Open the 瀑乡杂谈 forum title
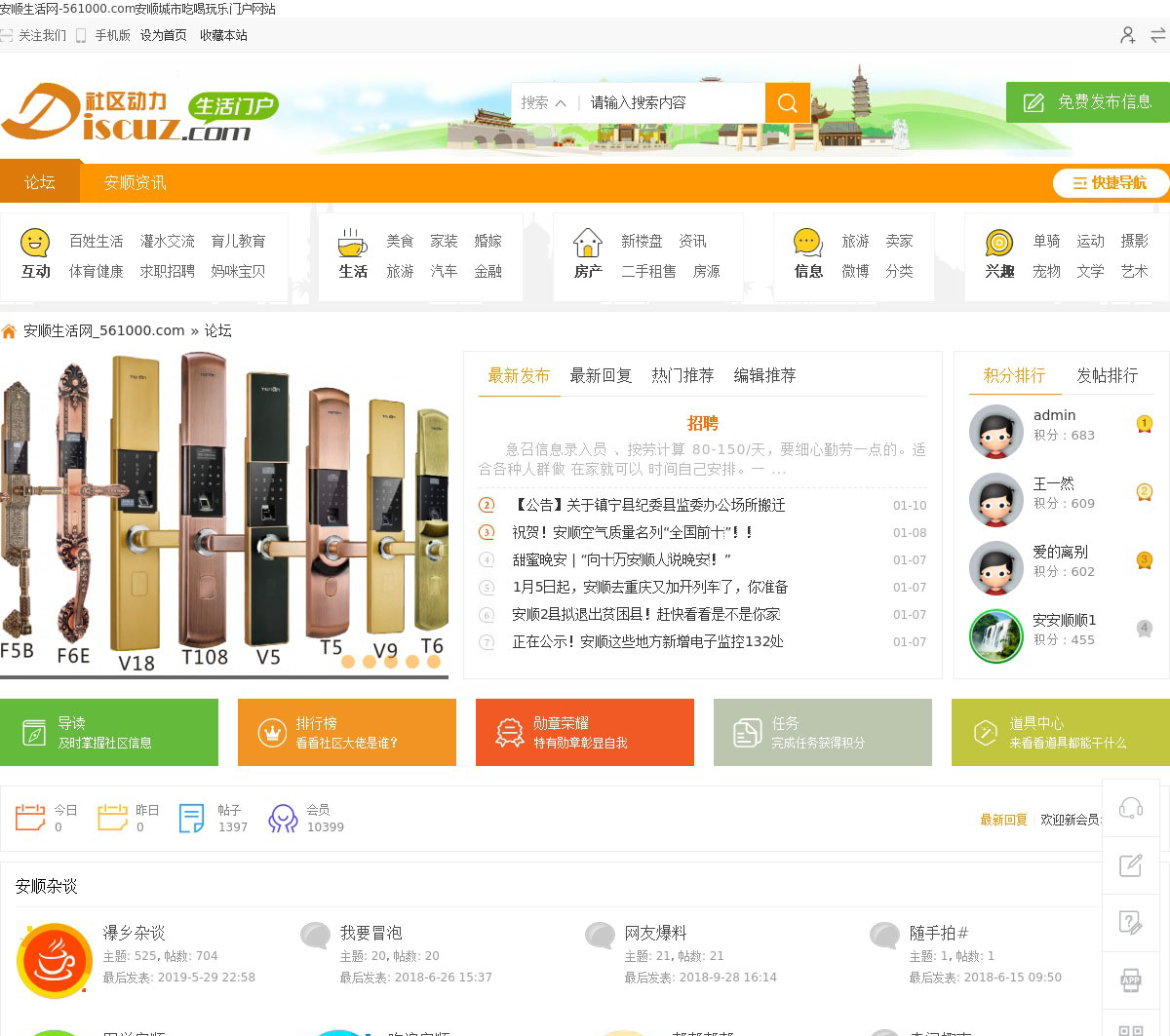The image size is (1170, 1036). [134, 933]
